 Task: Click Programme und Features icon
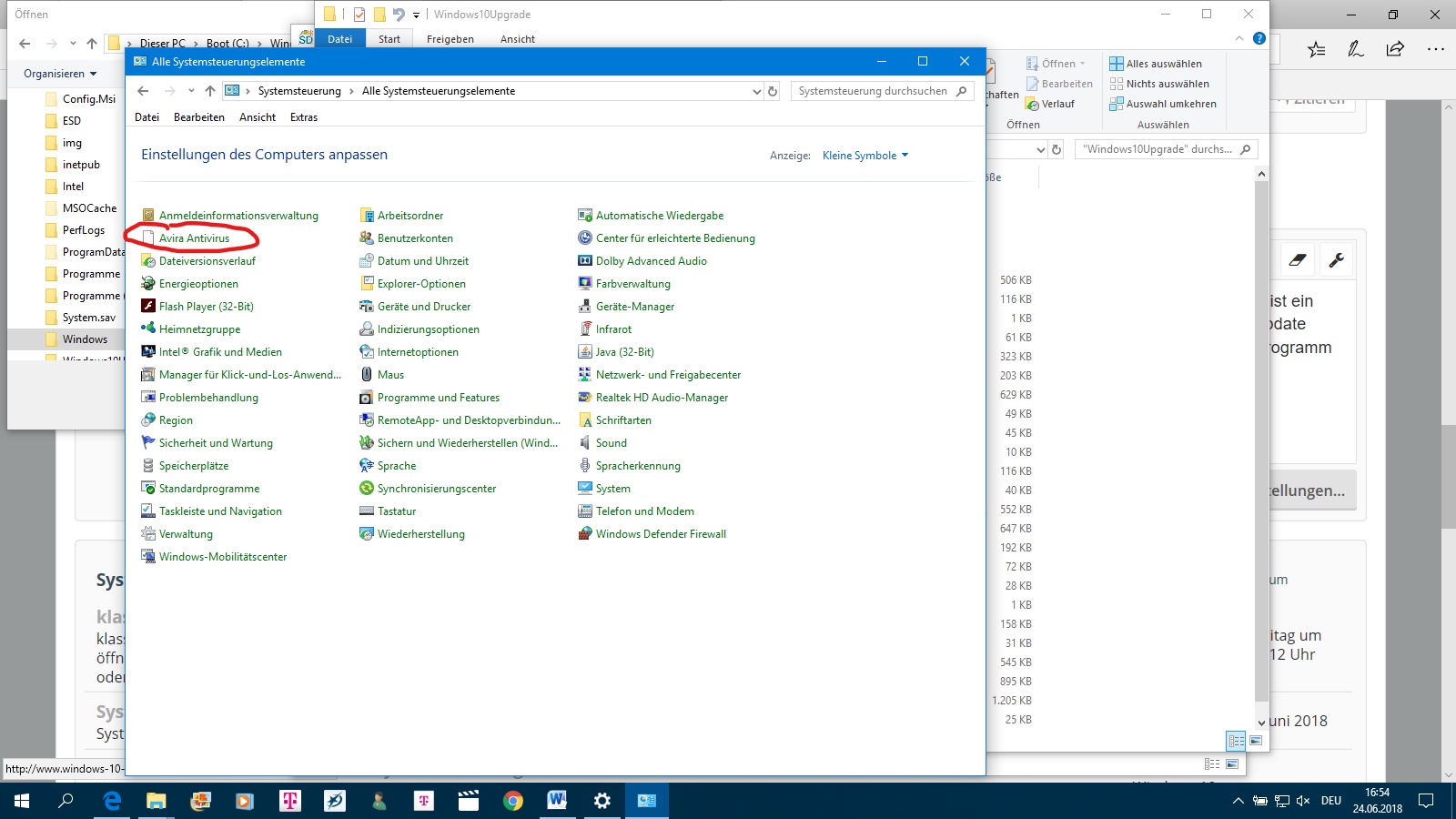[367, 398]
